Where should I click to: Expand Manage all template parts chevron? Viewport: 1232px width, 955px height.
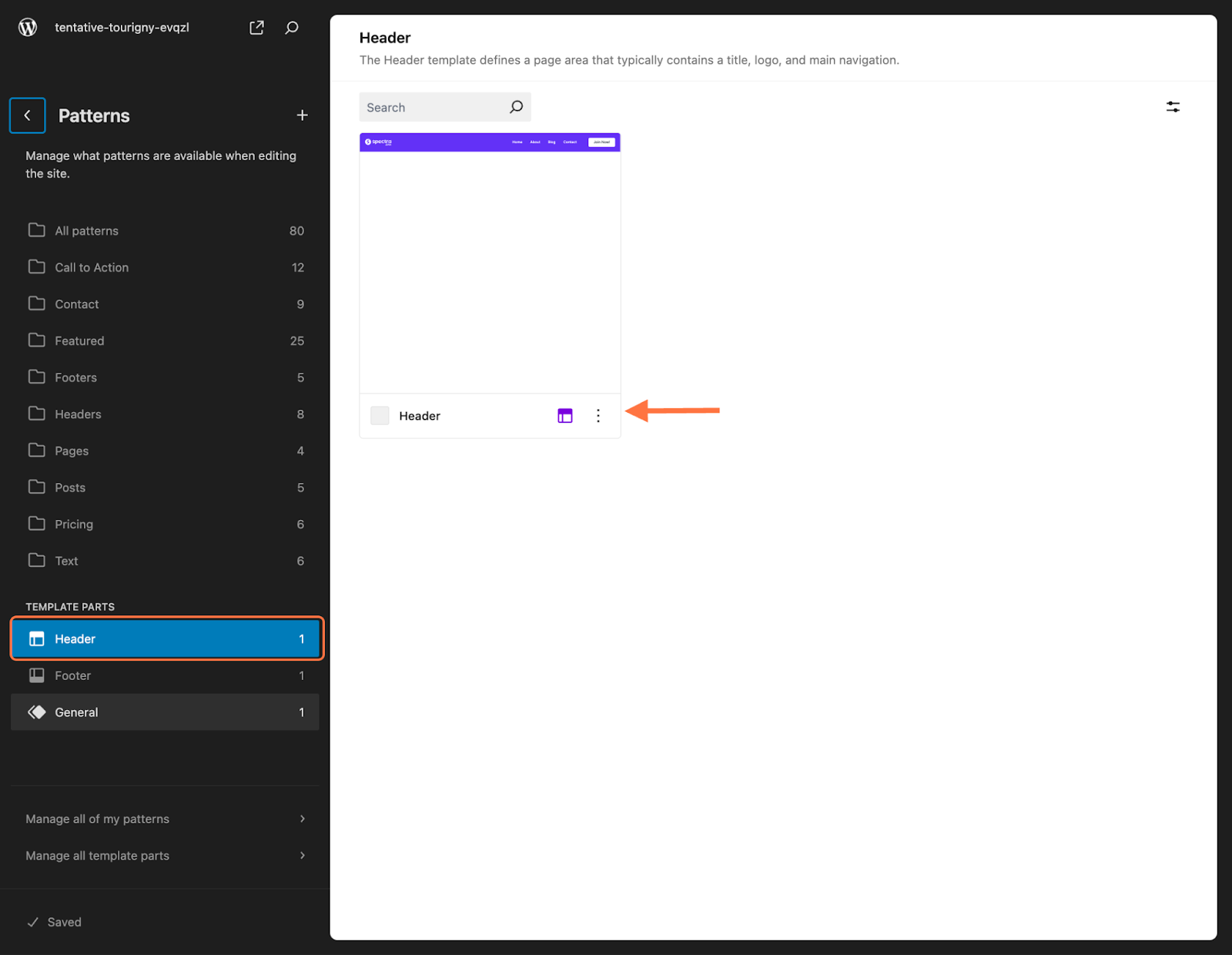tap(302, 856)
